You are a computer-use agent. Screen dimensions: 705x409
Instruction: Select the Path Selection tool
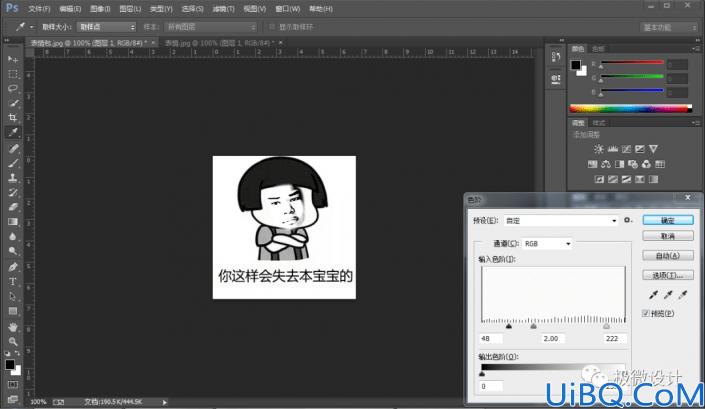point(13,297)
